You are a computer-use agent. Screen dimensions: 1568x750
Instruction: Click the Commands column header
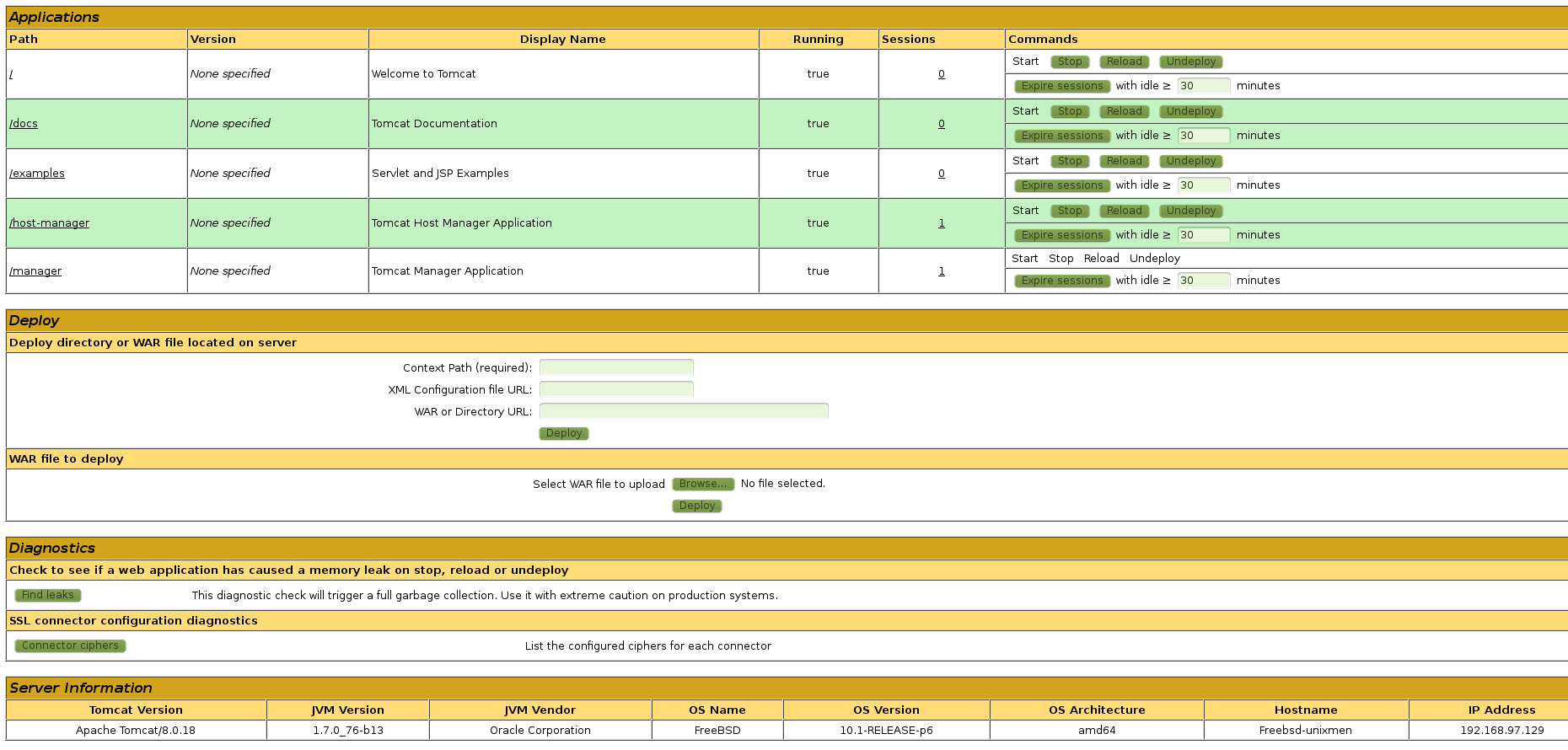[1286, 39]
